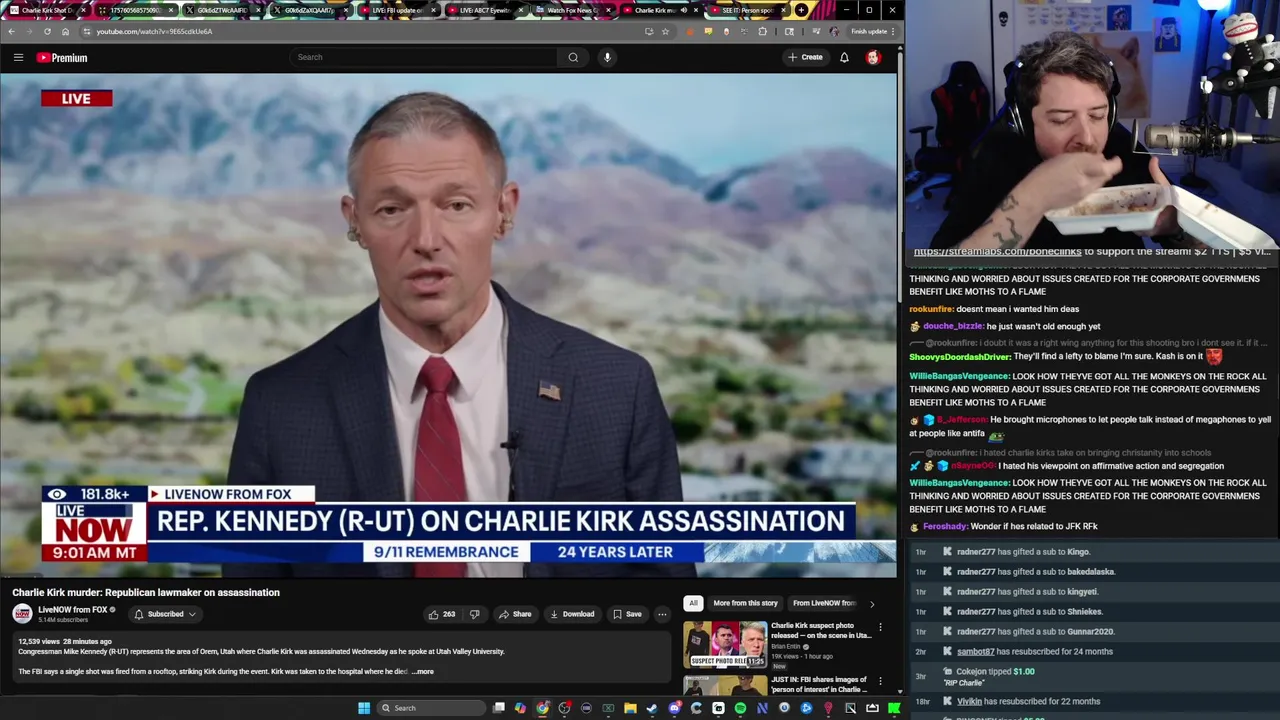The height and width of the screenshot is (720, 1280).
Task: Open the Windows Start menu
Action: tap(364, 708)
